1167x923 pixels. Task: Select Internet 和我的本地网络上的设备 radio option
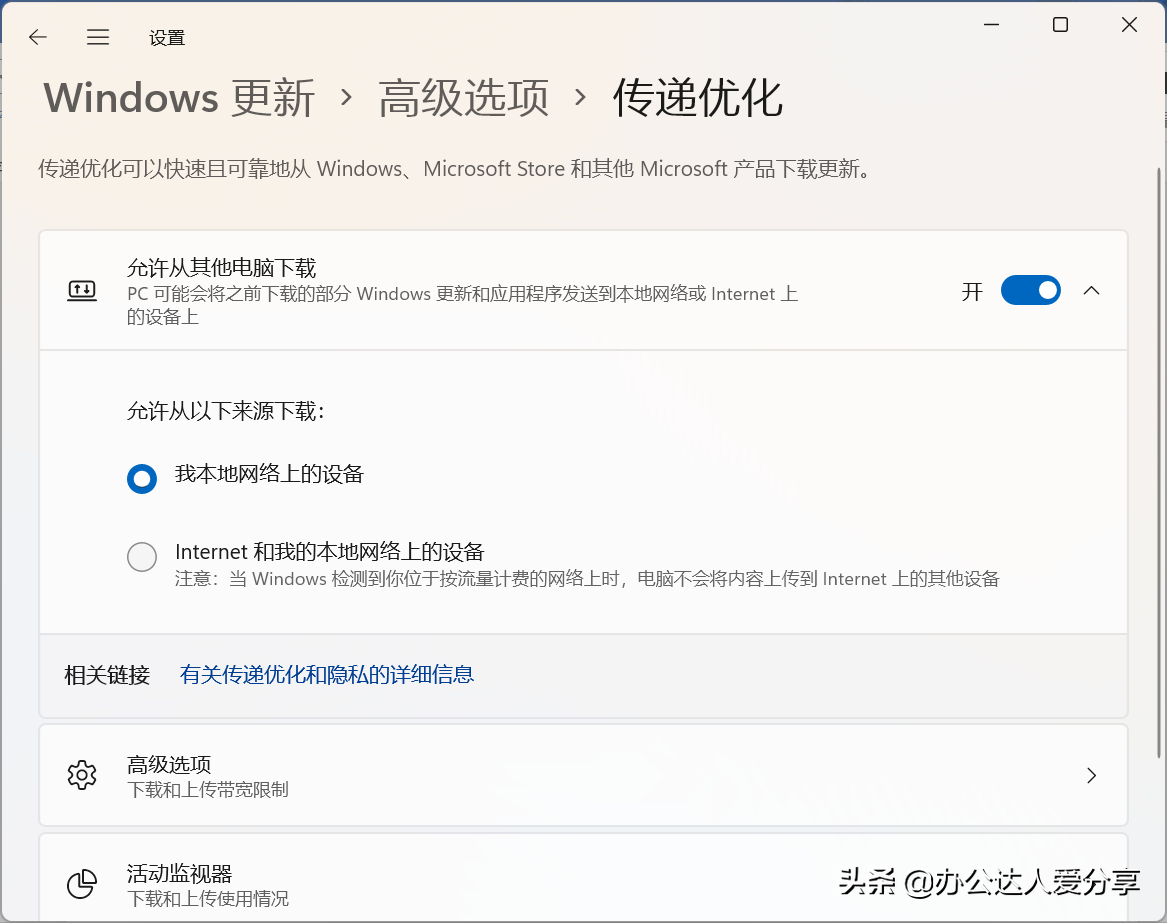[141, 557]
